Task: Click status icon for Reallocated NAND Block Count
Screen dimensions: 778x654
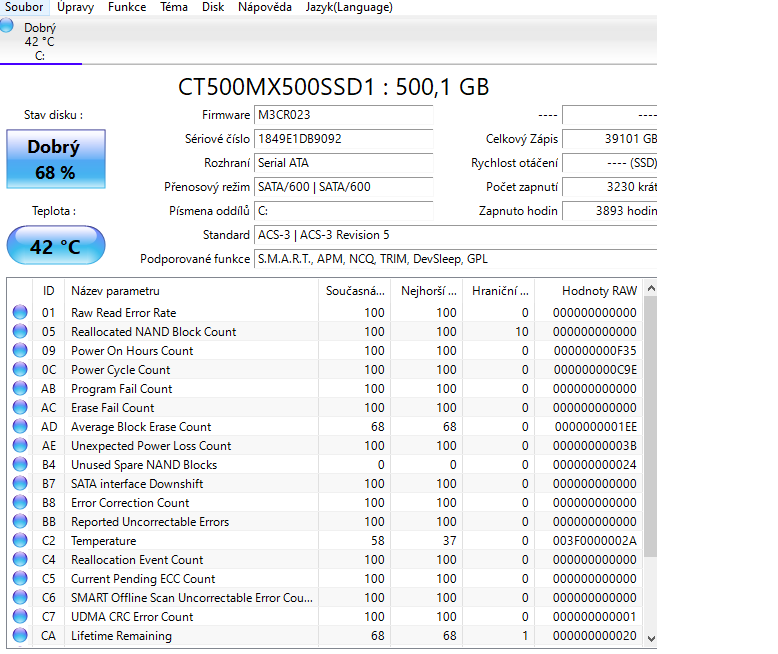Action: pos(20,331)
